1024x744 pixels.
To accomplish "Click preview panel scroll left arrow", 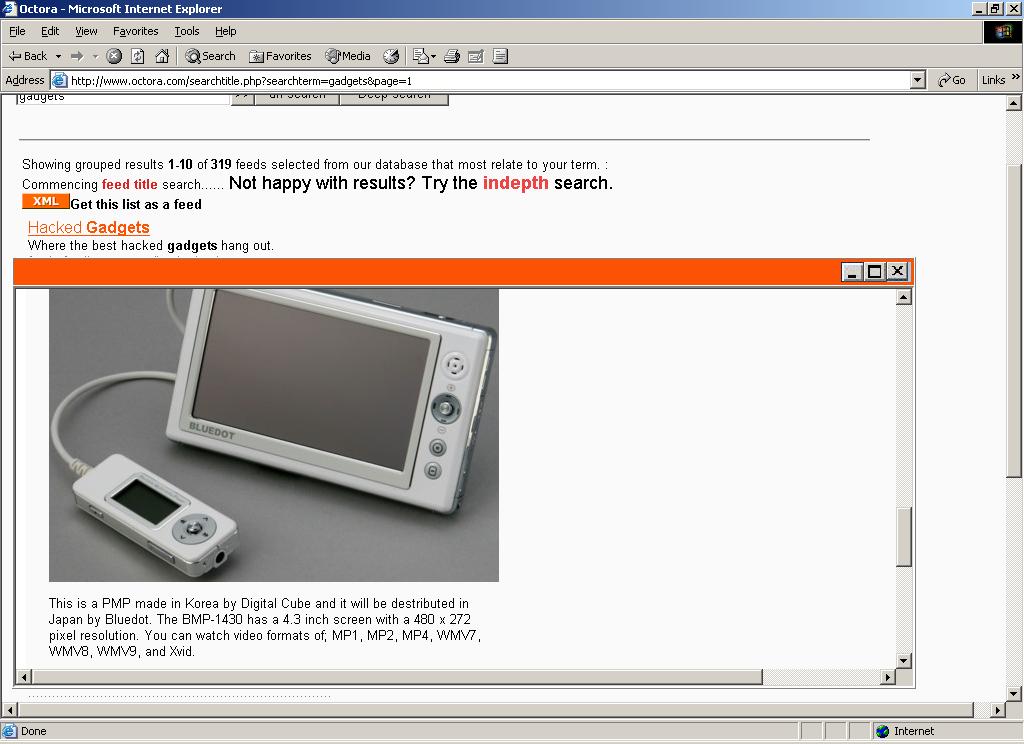I will pyautogui.click(x=24, y=677).
